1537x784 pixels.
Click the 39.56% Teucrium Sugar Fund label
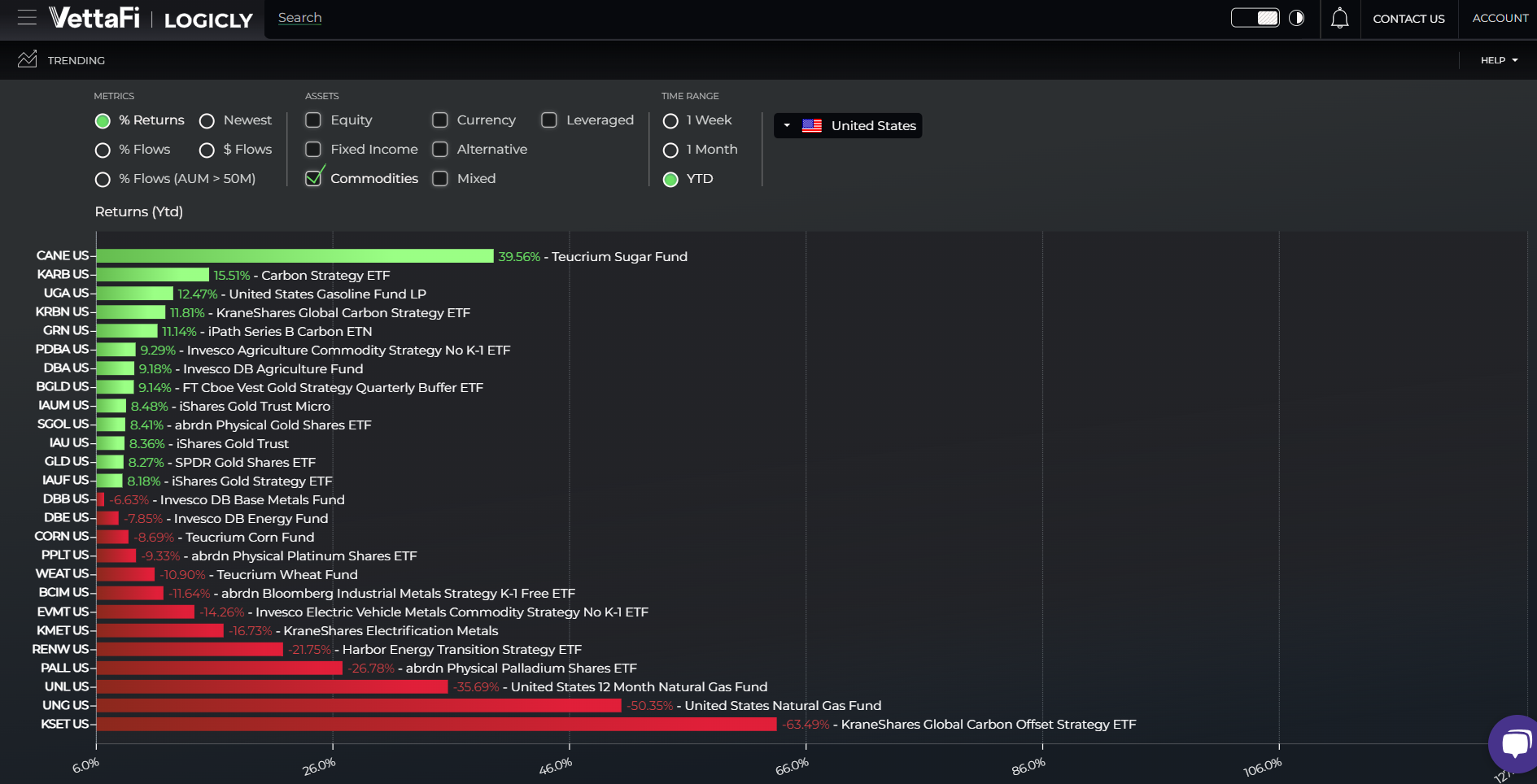[593, 257]
